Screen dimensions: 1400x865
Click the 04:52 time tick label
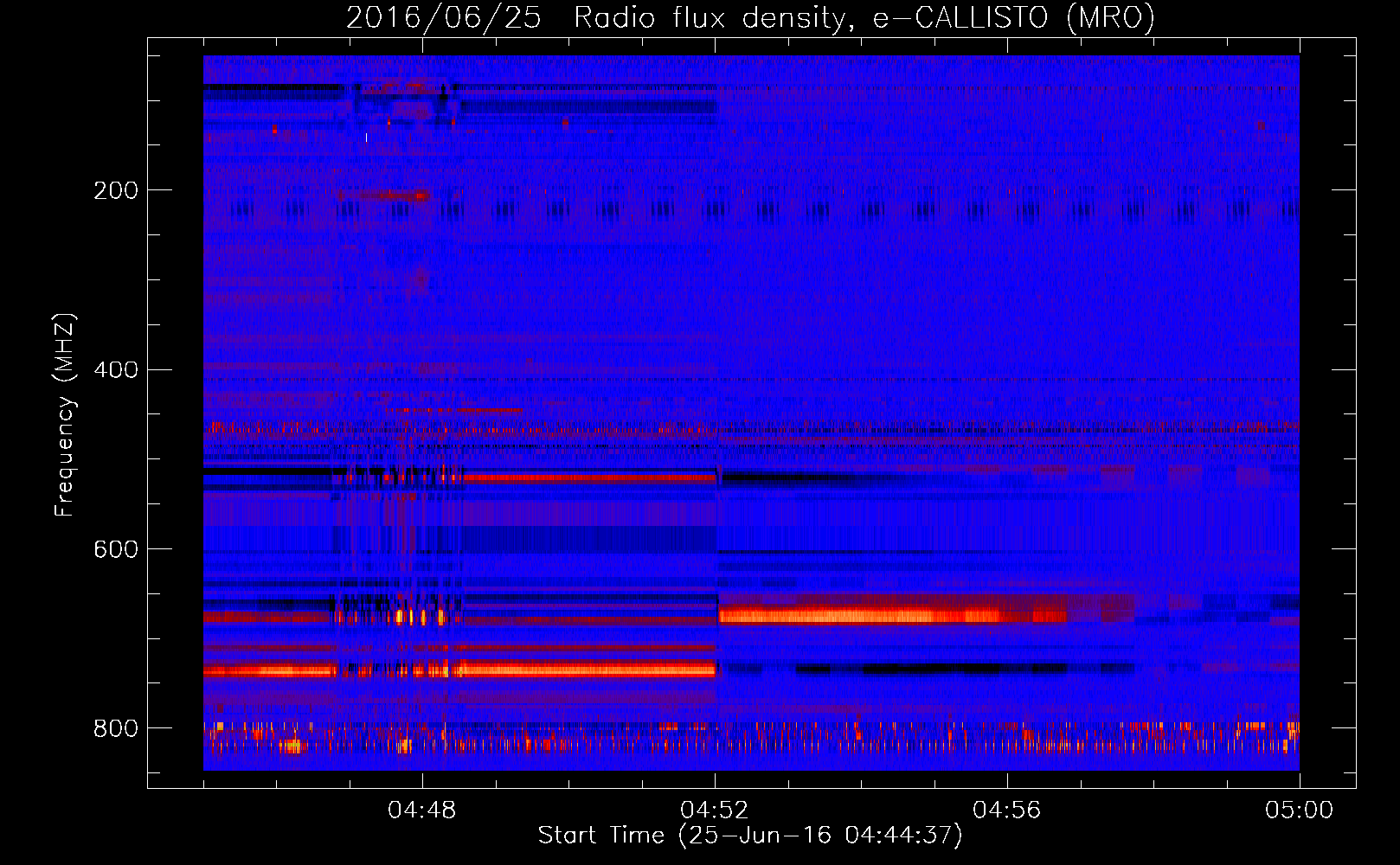[715, 811]
